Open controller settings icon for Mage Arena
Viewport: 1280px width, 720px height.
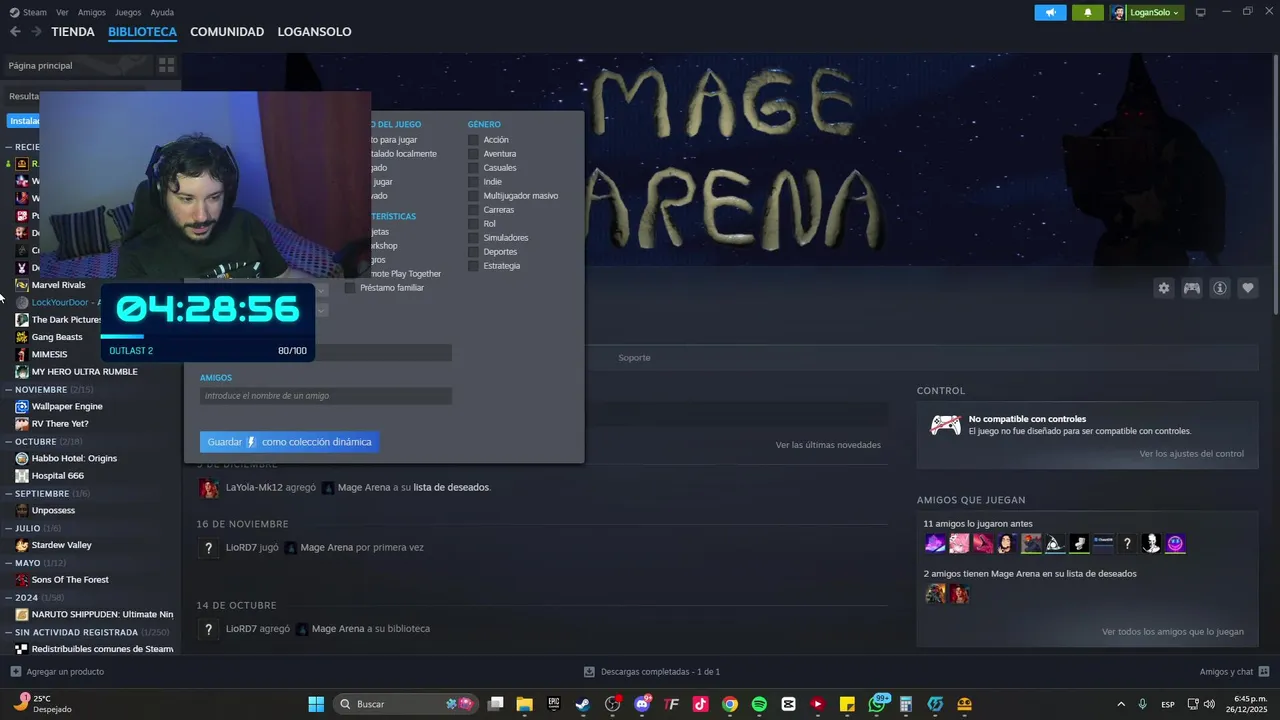pyautogui.click(x=1192, y=288)
